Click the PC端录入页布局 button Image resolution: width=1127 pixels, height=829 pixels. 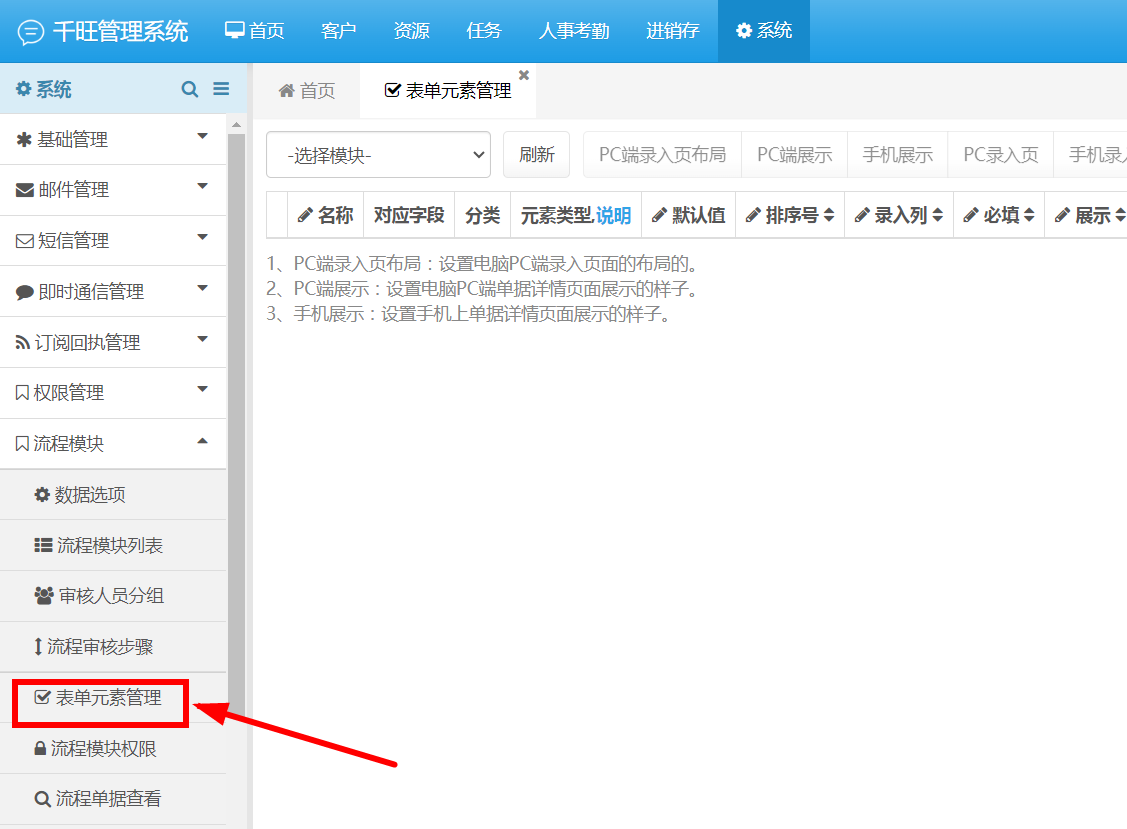click(x=662, y=155)
